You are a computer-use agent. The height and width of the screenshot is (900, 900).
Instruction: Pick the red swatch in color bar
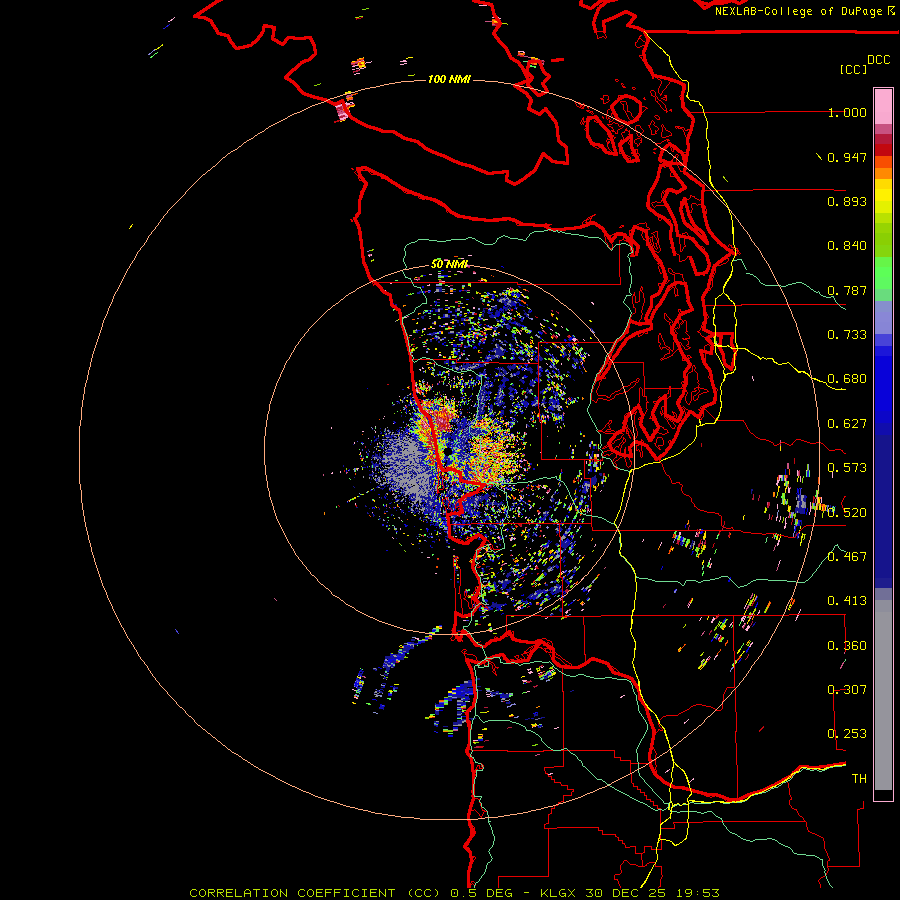(883, 150)
